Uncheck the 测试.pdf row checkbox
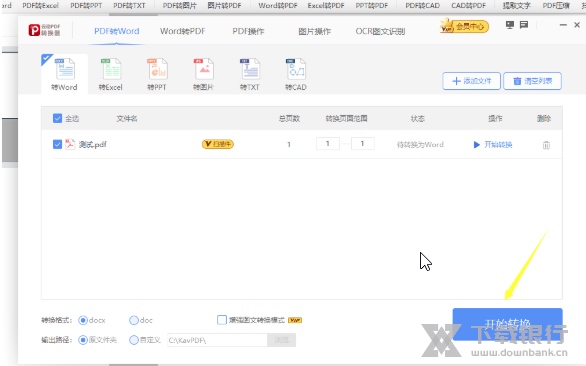 pos(57,144)
